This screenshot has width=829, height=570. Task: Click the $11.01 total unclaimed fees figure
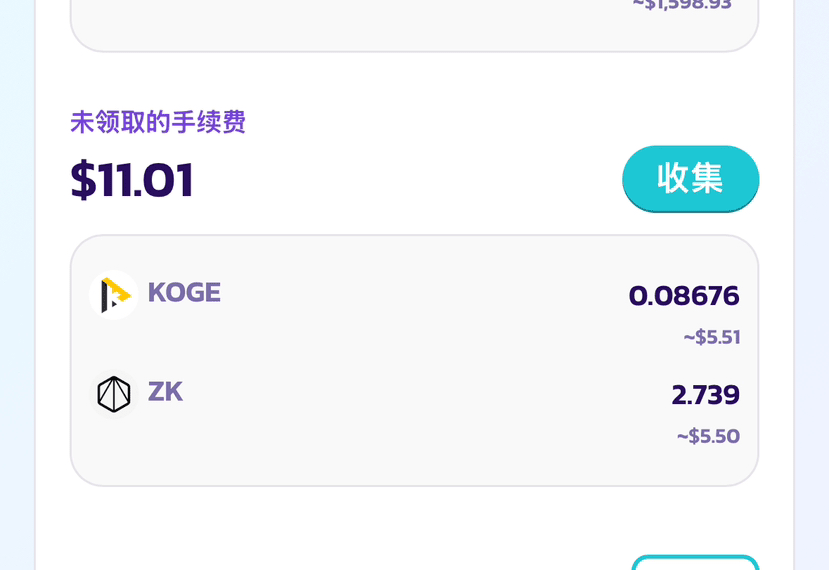[x=132, y=180]
